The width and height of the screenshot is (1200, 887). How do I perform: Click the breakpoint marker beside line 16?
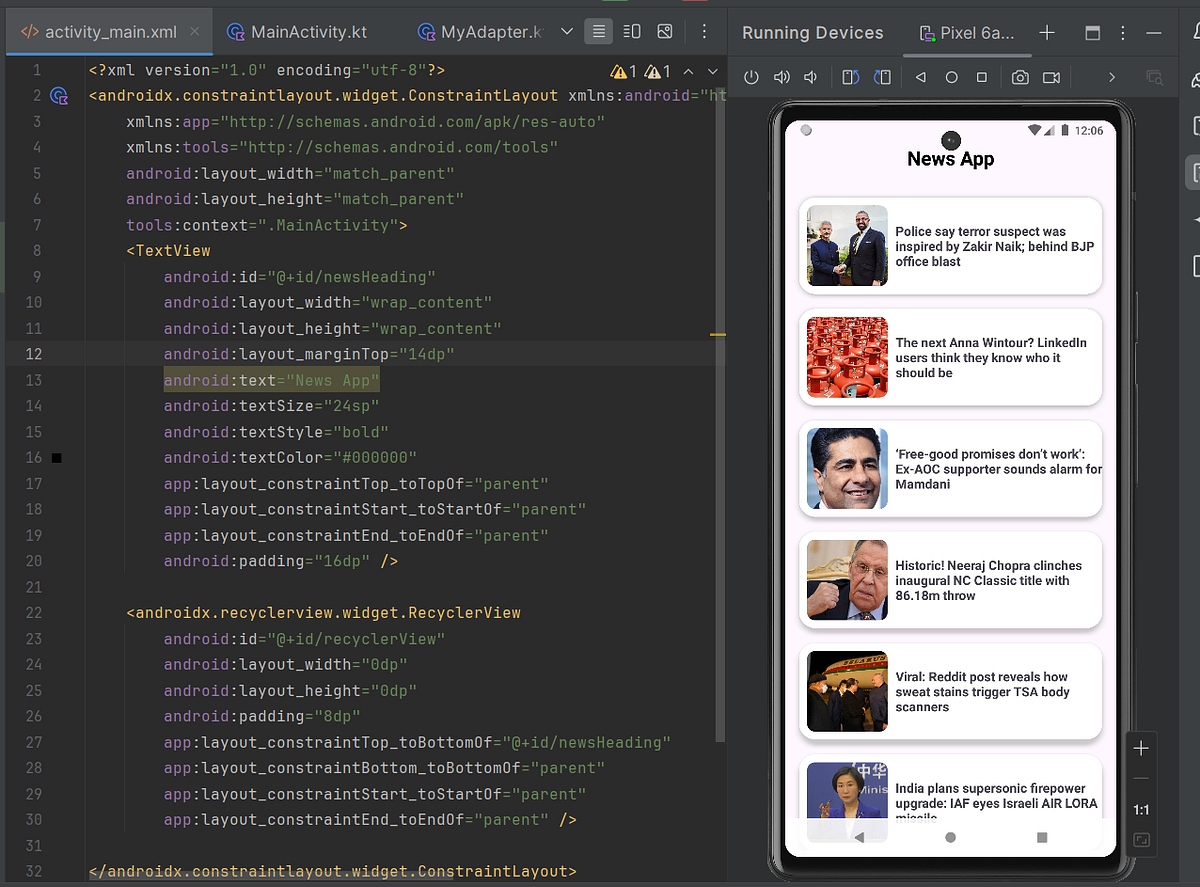click(x=56, y=457)
